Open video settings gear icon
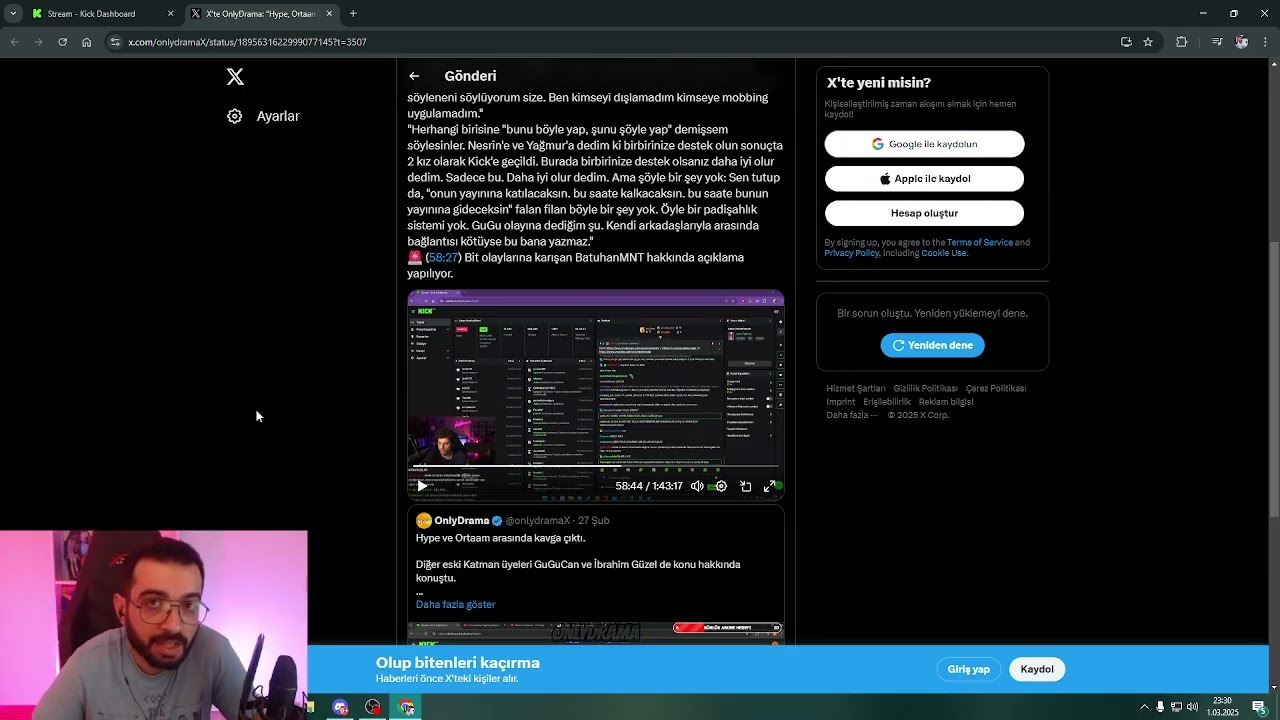Viewport: 1280px width, 720px height. coord(721,486)
